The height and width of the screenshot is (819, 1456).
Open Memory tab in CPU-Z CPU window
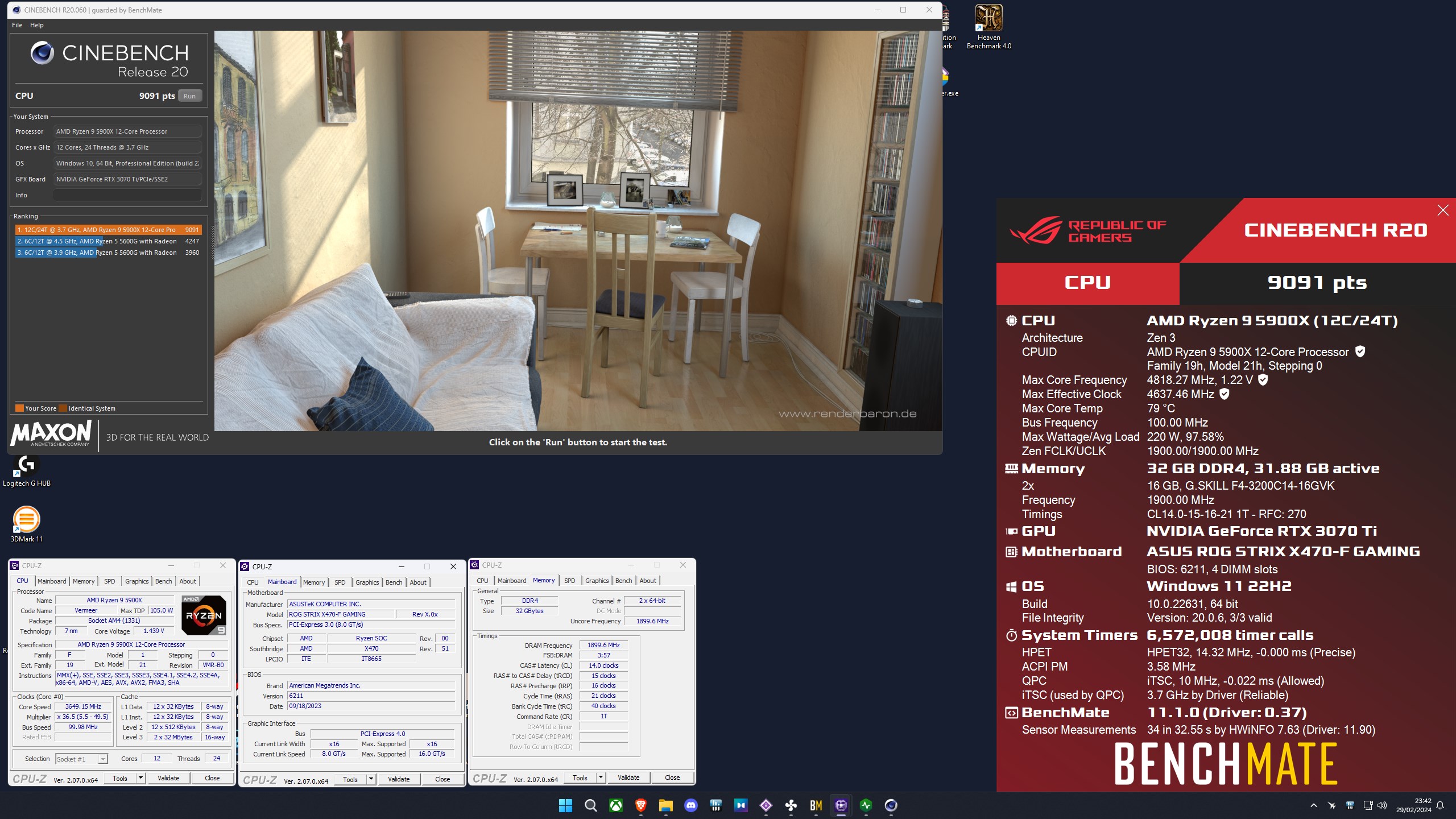[x=84, y=581]
